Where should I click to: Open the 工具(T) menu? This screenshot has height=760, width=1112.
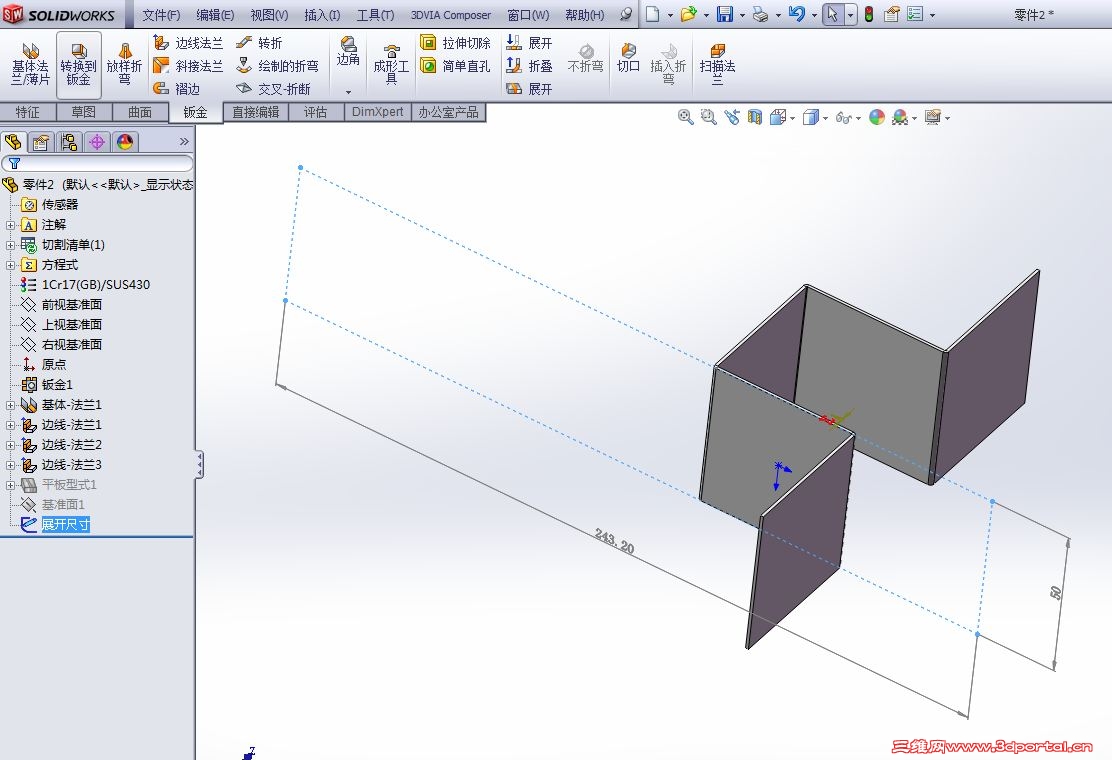pyautogui.click(x=375, y=15)
